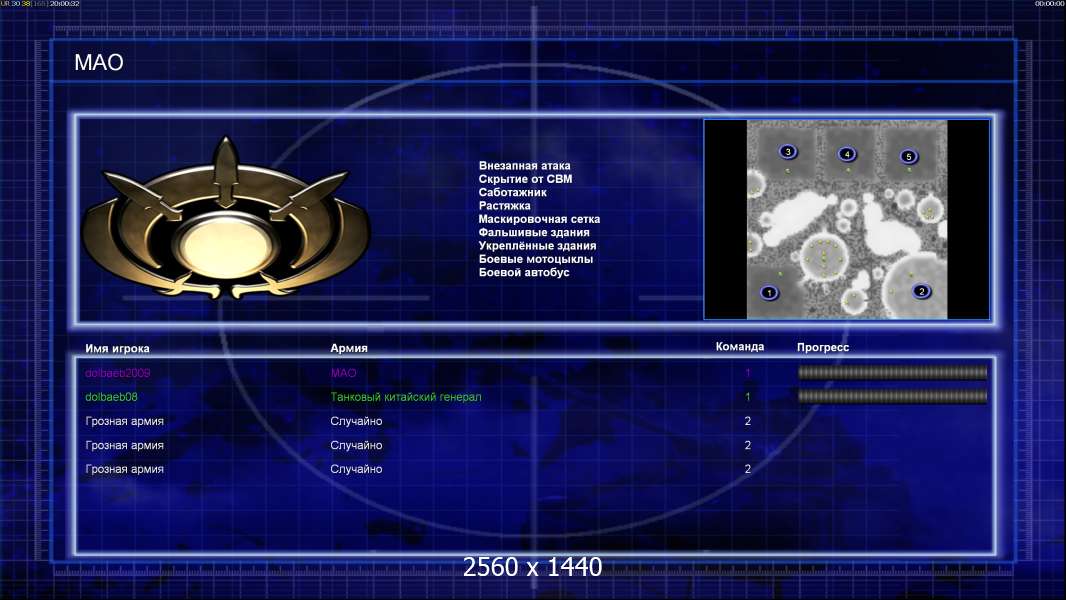Select the "Скрытие от СВМ" ability text
The height and width of the screenshot is (600, 1066).
(525, 179)
